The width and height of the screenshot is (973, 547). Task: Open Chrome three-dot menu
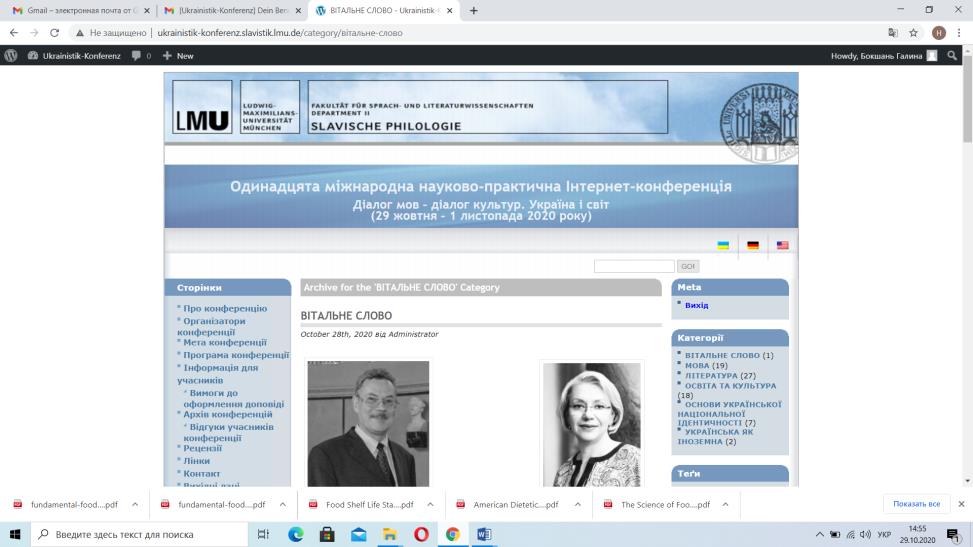point(959,33)
